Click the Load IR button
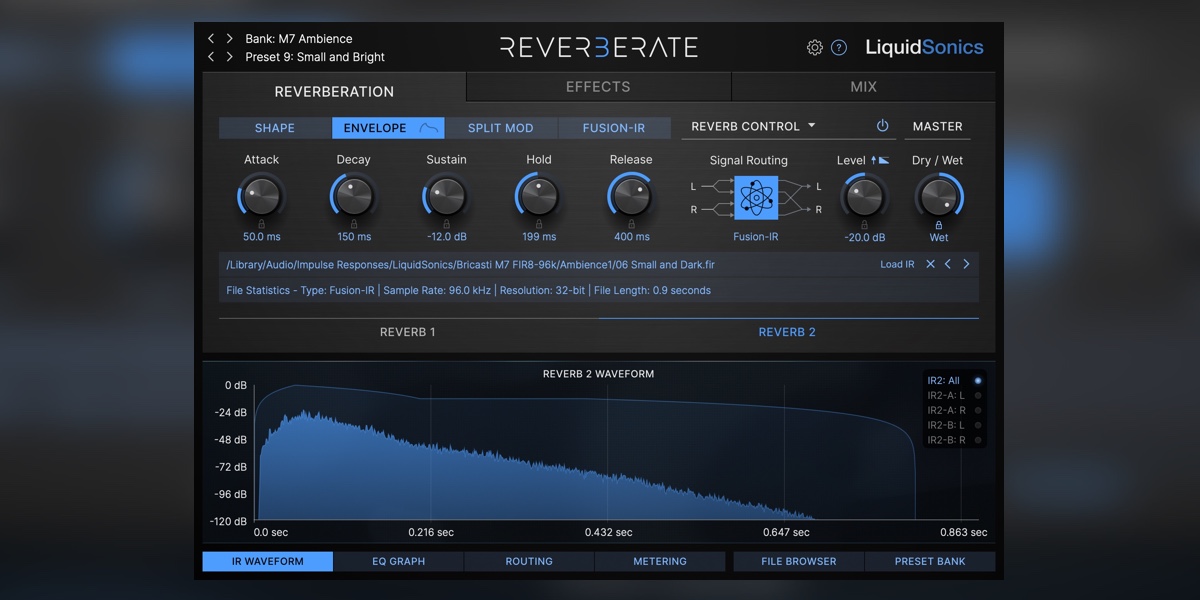This screenshot has height=600, width=1200. 897,264
